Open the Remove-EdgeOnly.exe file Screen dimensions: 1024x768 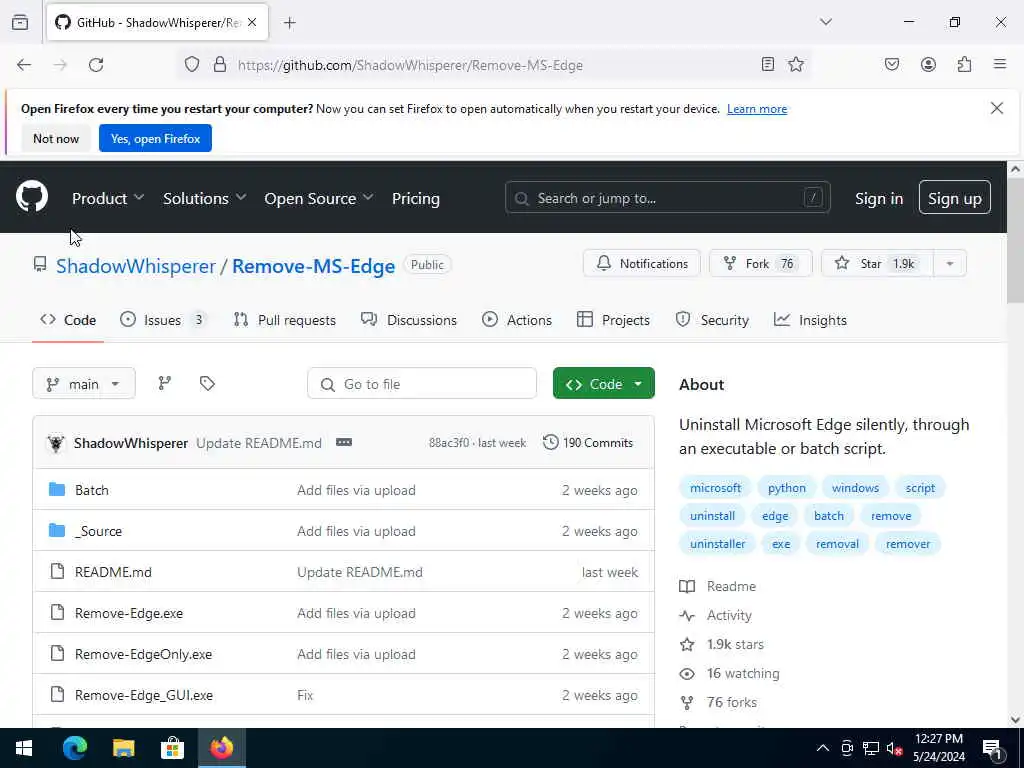(x=143, y=654)
